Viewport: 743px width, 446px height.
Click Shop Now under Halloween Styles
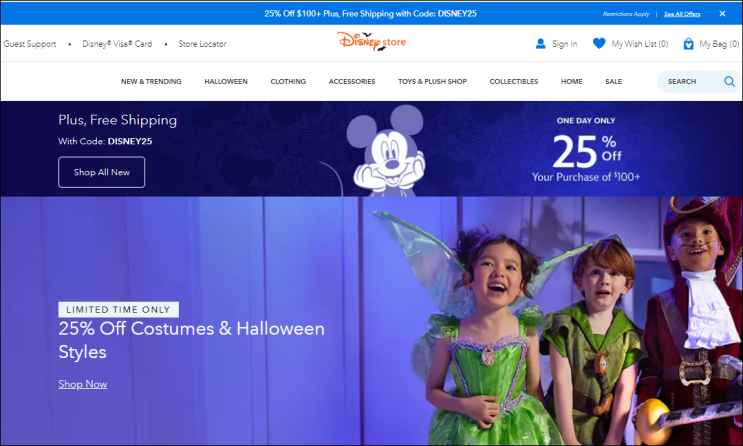(83, 384)
